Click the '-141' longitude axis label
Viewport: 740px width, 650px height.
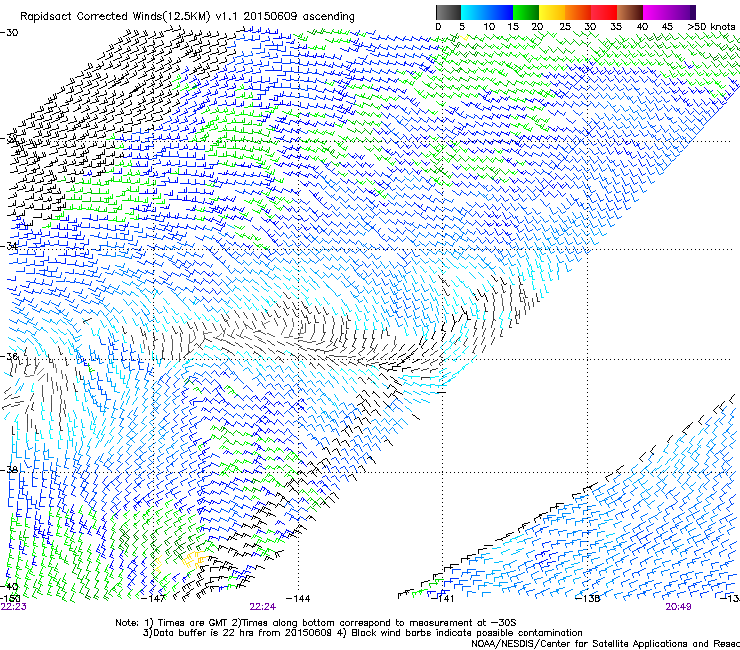point(443,599)
